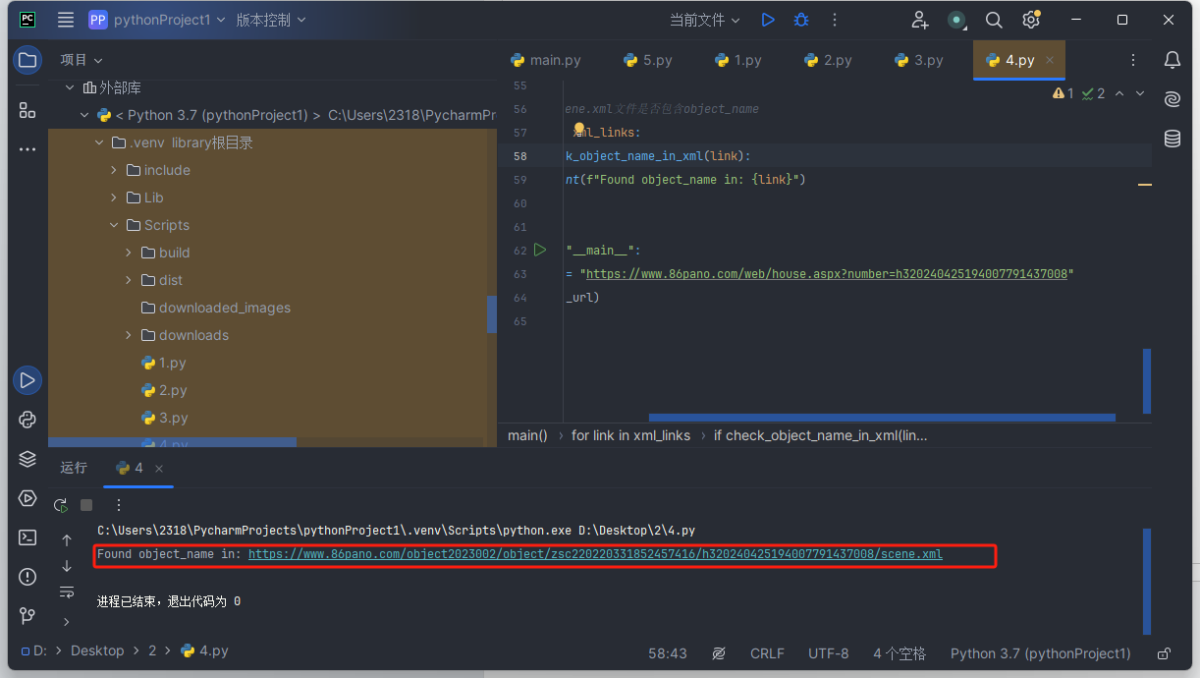
Task: Toggle soft-wrap in the Run console
Action: [67, 593]
